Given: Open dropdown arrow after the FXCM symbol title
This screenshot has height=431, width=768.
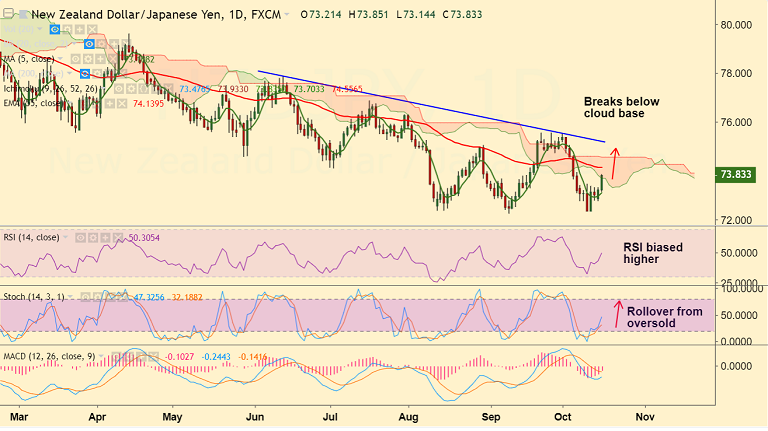Looking at the screenshot, I should [x=287, y=15].
